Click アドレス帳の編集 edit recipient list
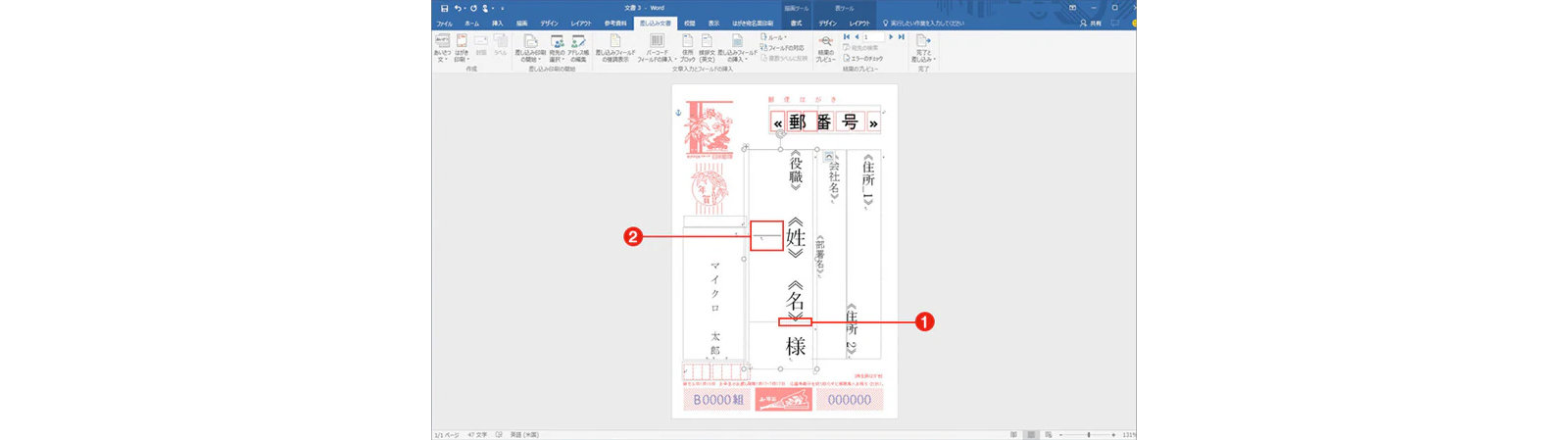The width and height of the screenshot is (1568, 440). tap(577, 48)
